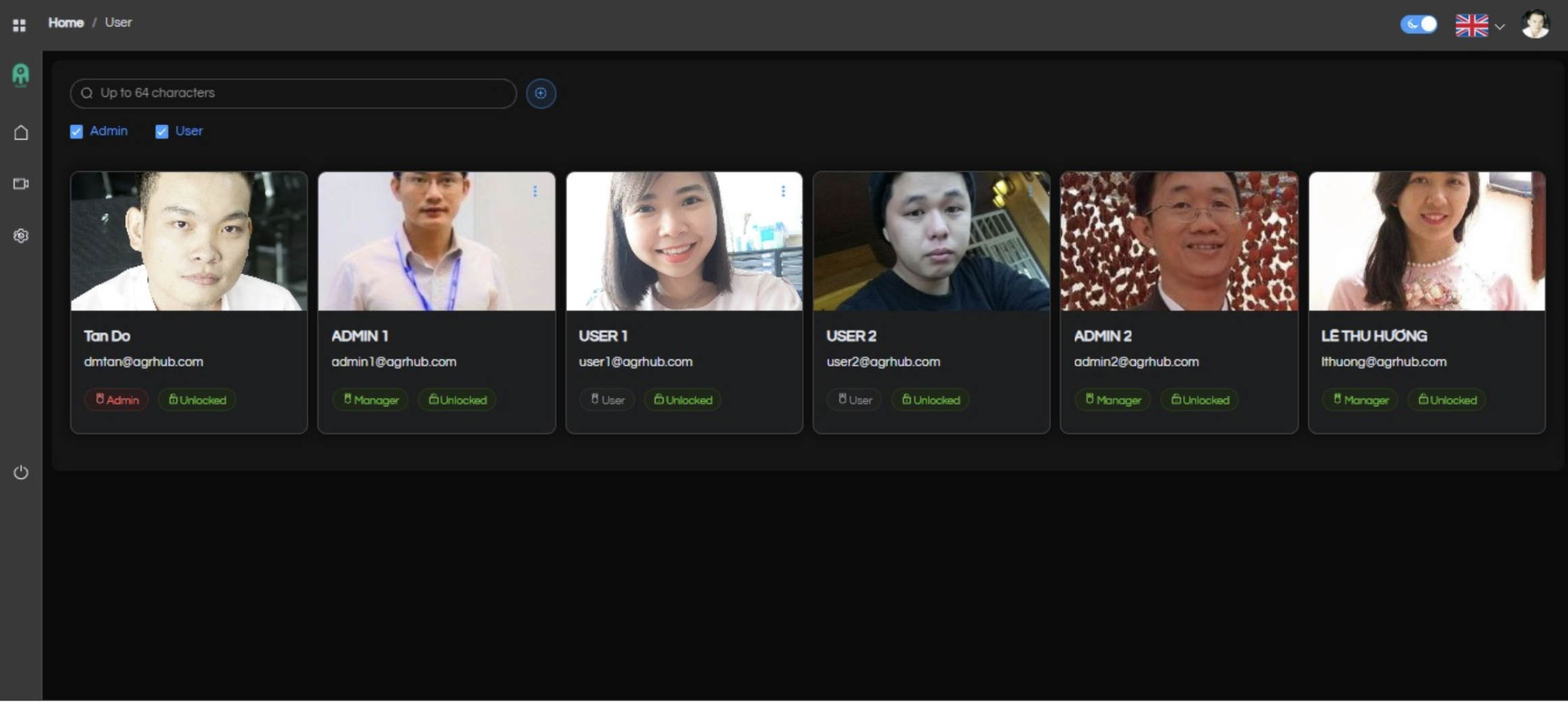Click the User breadcrumb

118,23
